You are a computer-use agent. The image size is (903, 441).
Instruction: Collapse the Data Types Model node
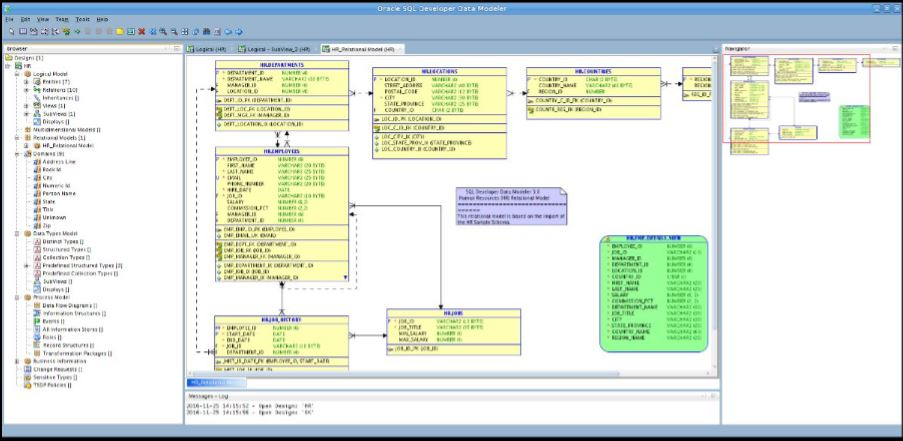[17, 234]
